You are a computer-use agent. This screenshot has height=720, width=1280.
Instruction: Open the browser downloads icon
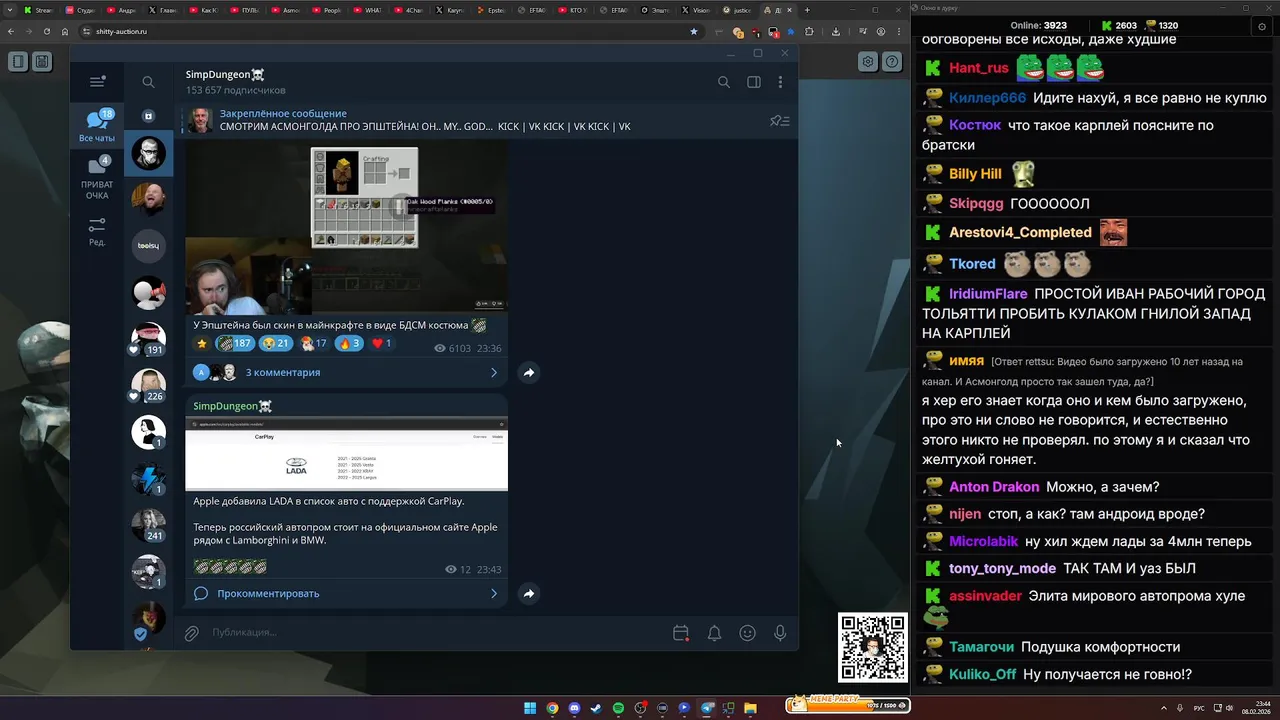tap(836, 31)
